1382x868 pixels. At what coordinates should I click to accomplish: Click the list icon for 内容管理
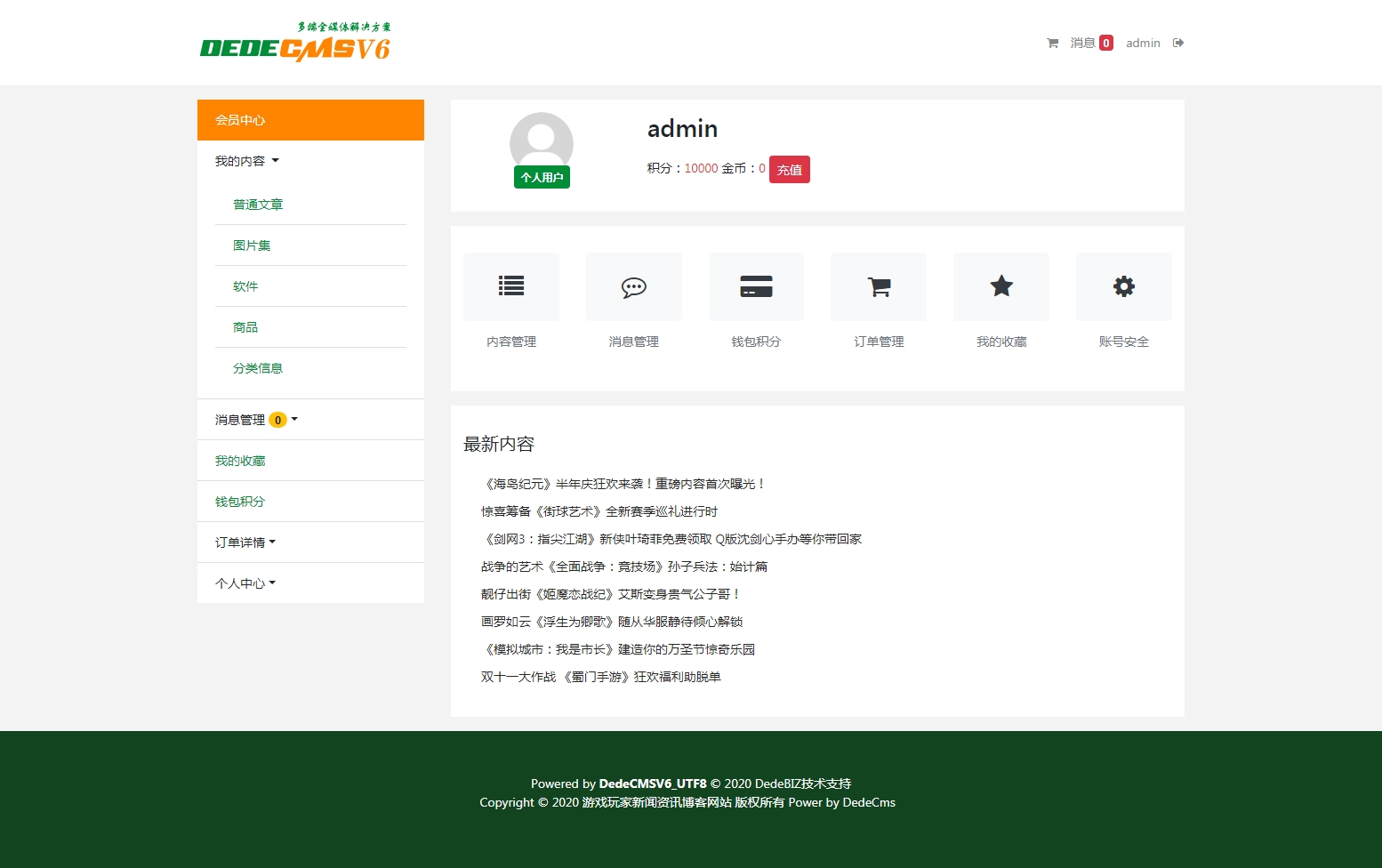pos(511,286)
